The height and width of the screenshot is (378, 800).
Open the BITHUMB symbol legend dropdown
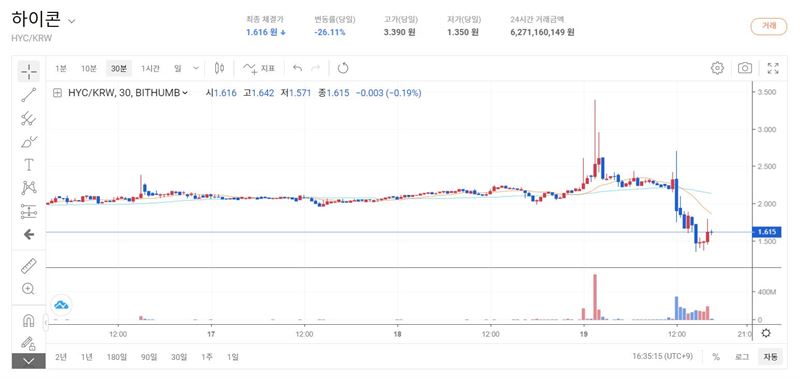point(185,93)
